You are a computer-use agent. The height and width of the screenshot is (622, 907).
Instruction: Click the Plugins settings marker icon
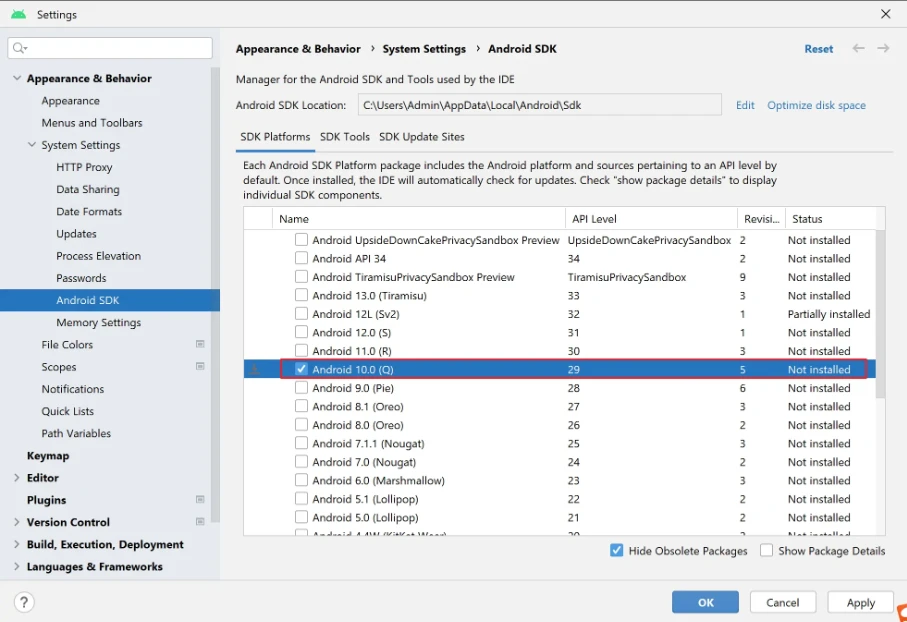[x=200, y=500]
